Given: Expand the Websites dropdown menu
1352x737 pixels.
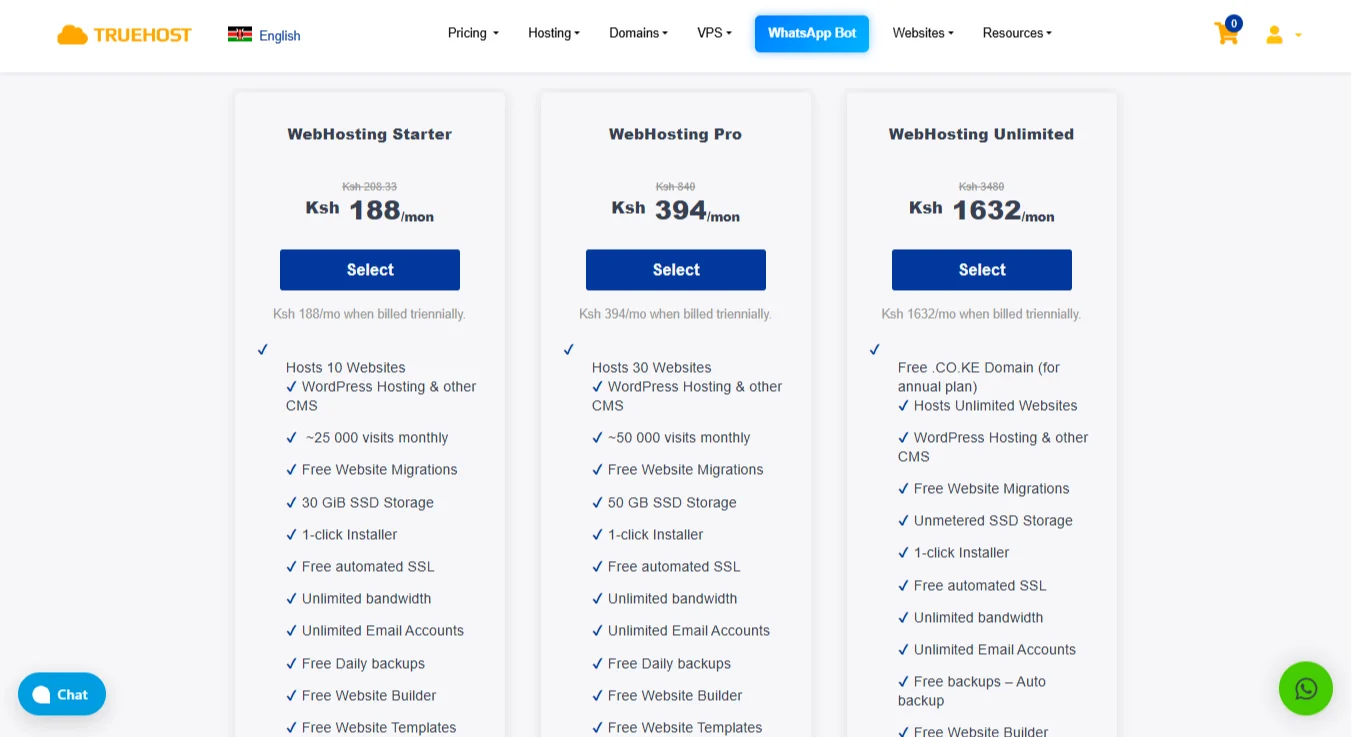Looking at the screenshot, I should click(923, 33).
